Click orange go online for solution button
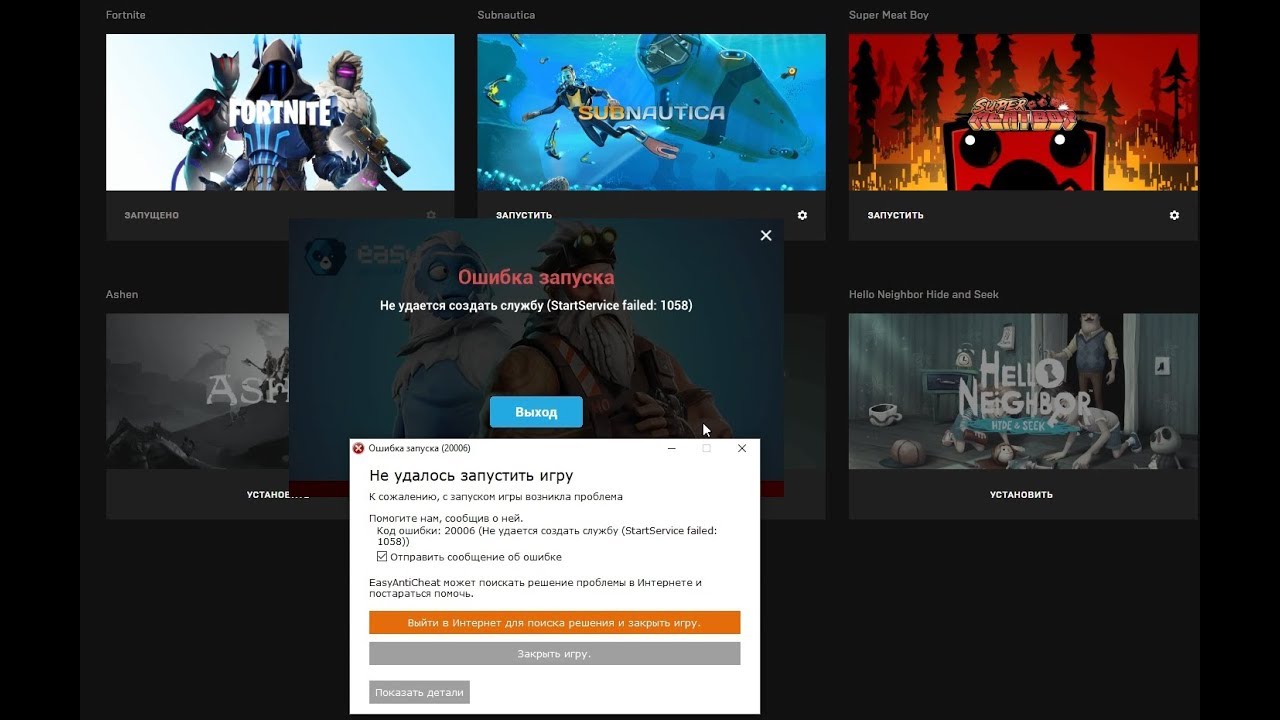 pos(554,623)
